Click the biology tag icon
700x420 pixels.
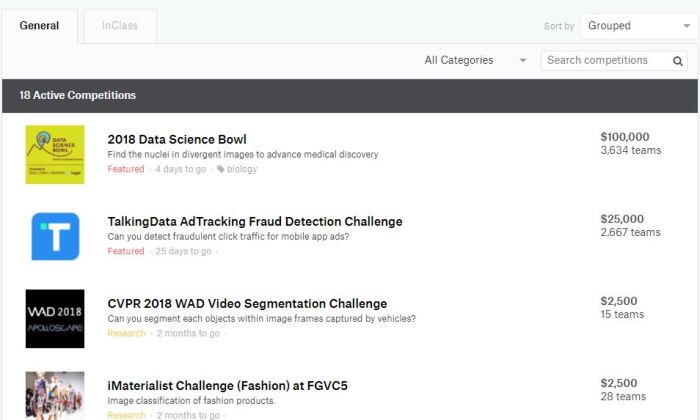click(221, 169)
